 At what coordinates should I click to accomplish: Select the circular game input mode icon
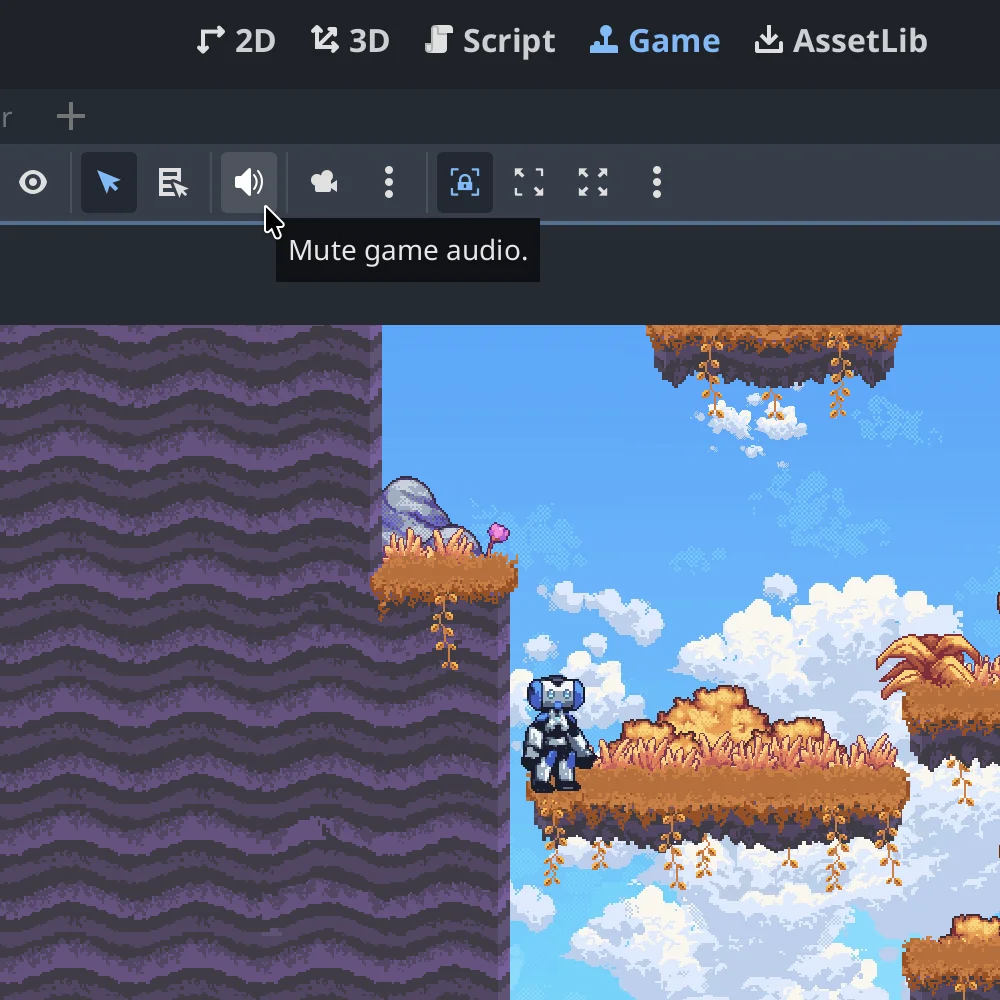[35, 183]
